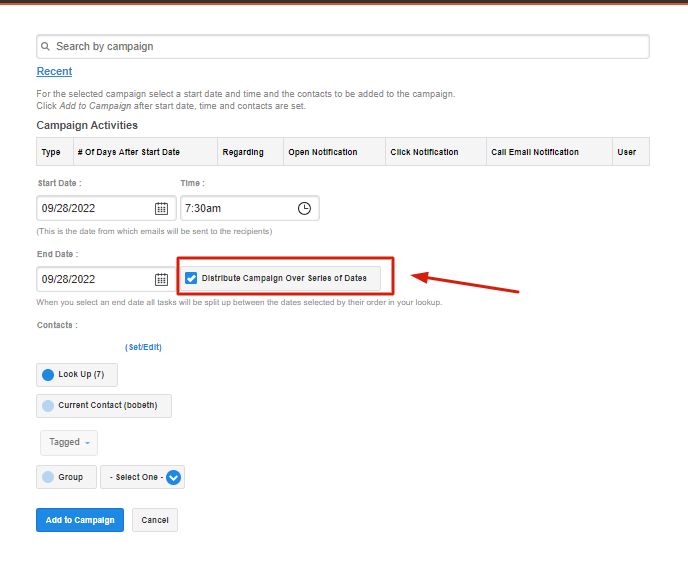
Task: Click the Open Notification column header
Action: click(x=322, y=152)
